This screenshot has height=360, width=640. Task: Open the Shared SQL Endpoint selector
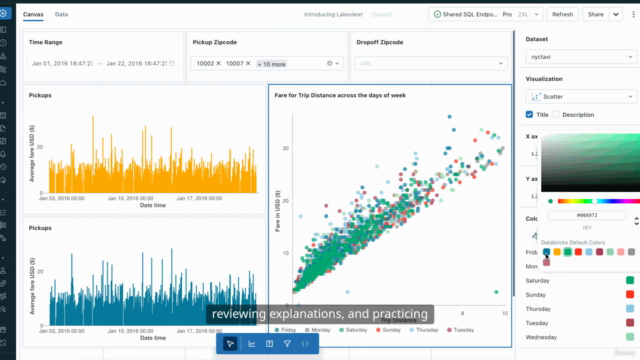486,14
